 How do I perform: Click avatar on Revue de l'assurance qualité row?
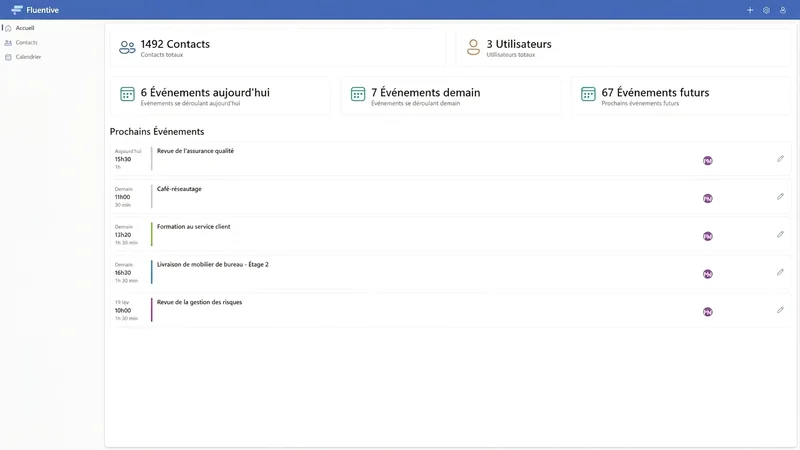point(708,161)
